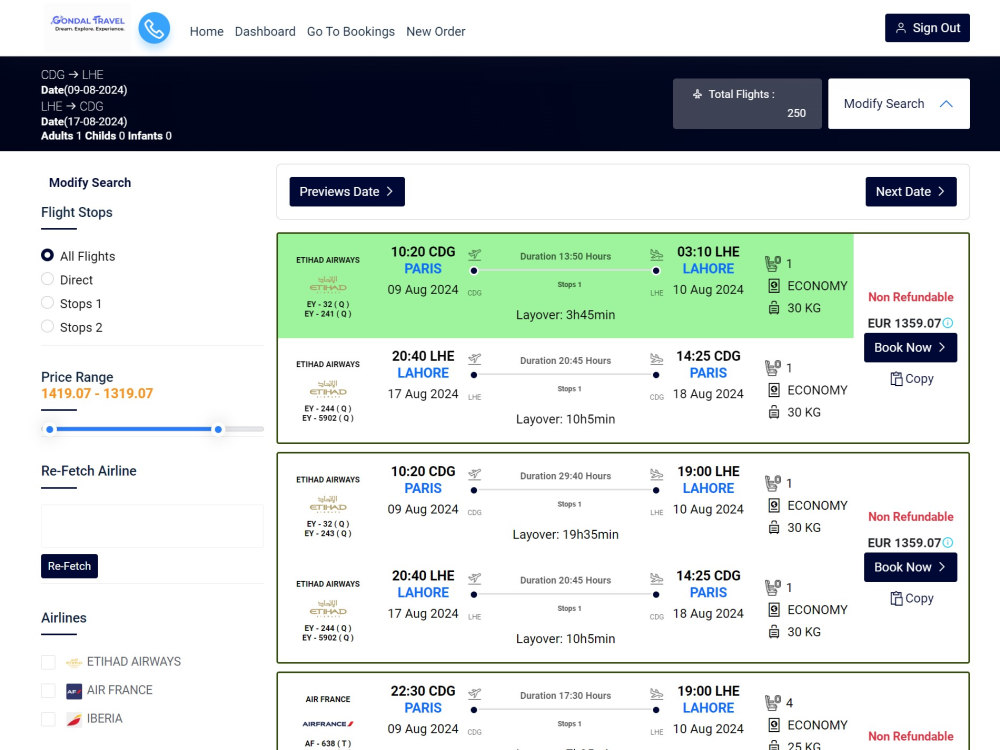This screenshot has width=1000, height=750.
Task: Click info icon next to first EUR 1359.07
Action: pos(948,323)
